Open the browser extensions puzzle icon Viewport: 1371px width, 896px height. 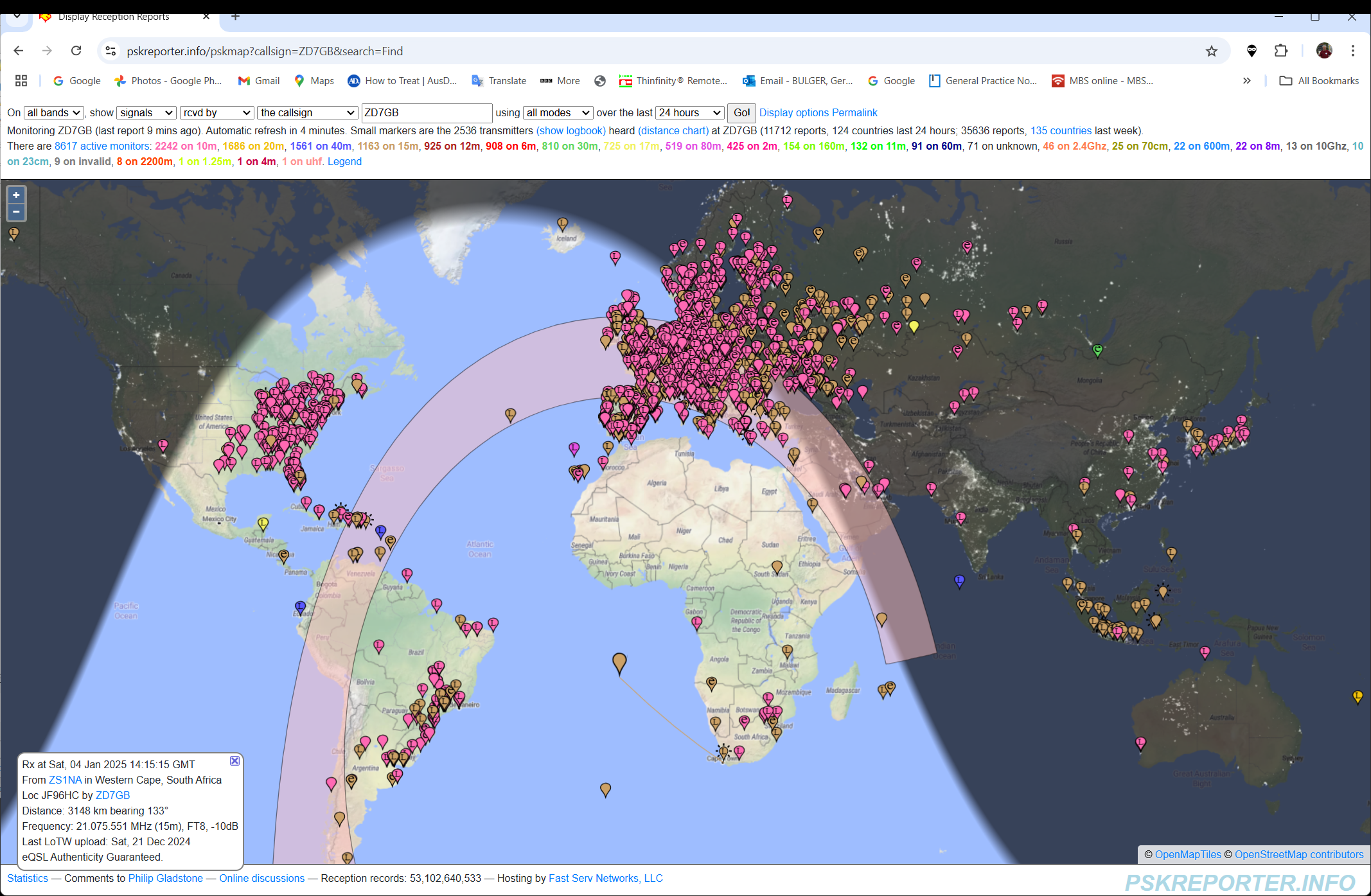[x=1280, y=51]
